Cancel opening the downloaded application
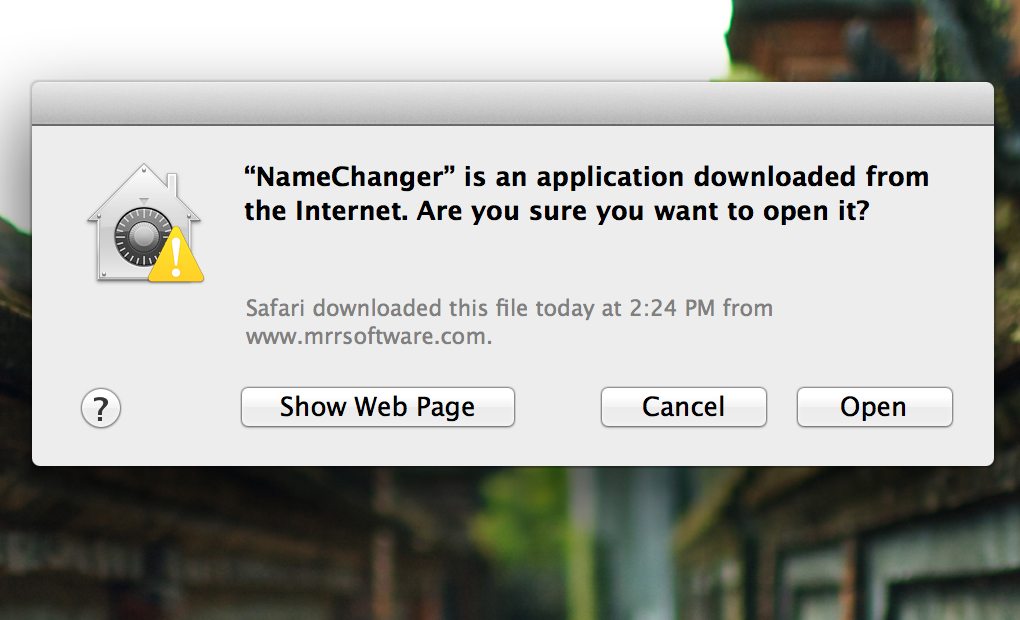Screen dimensions: 1020x620 pos(684,407)
